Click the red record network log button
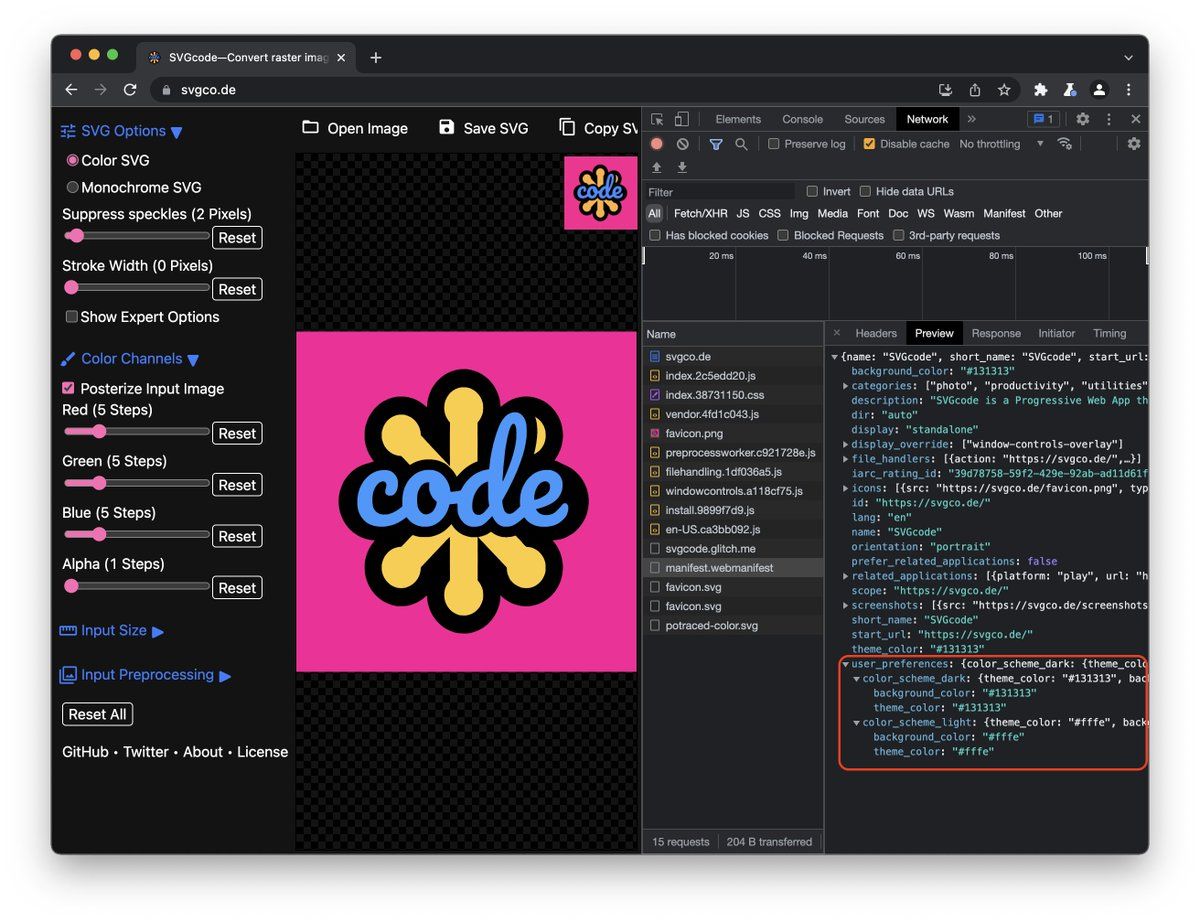The height and width of the screenshot is (922, 1200). 657,144
